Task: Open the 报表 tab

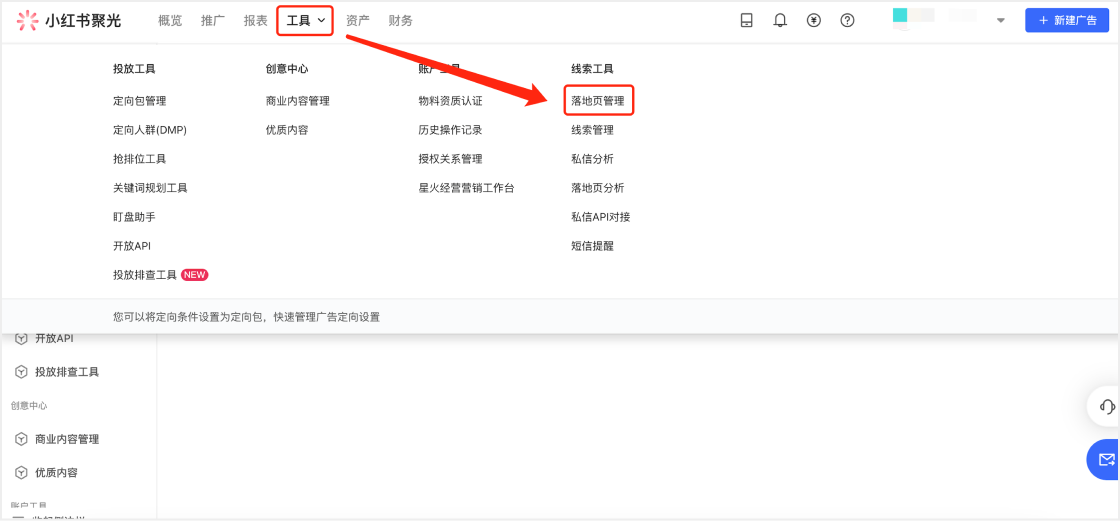Action: tap(256, 21)
